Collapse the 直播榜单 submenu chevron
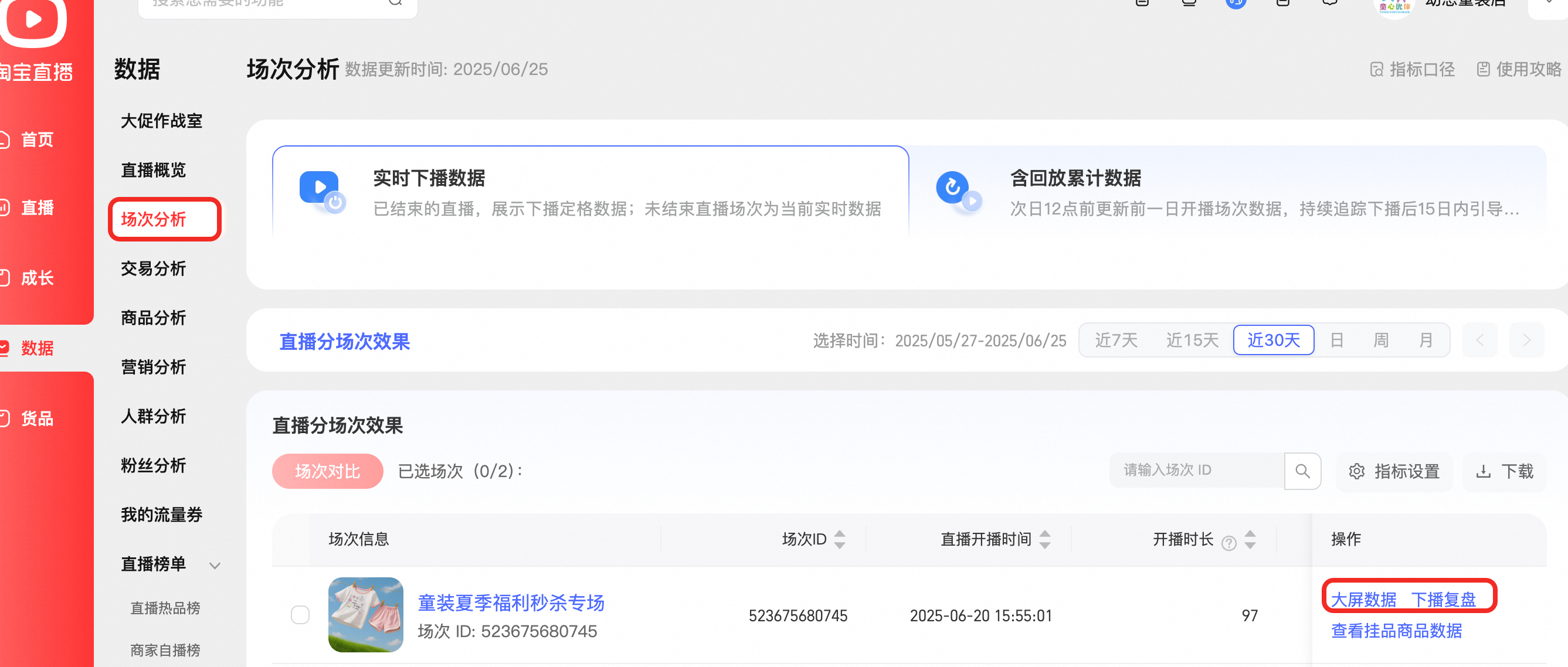 [214, 566]
